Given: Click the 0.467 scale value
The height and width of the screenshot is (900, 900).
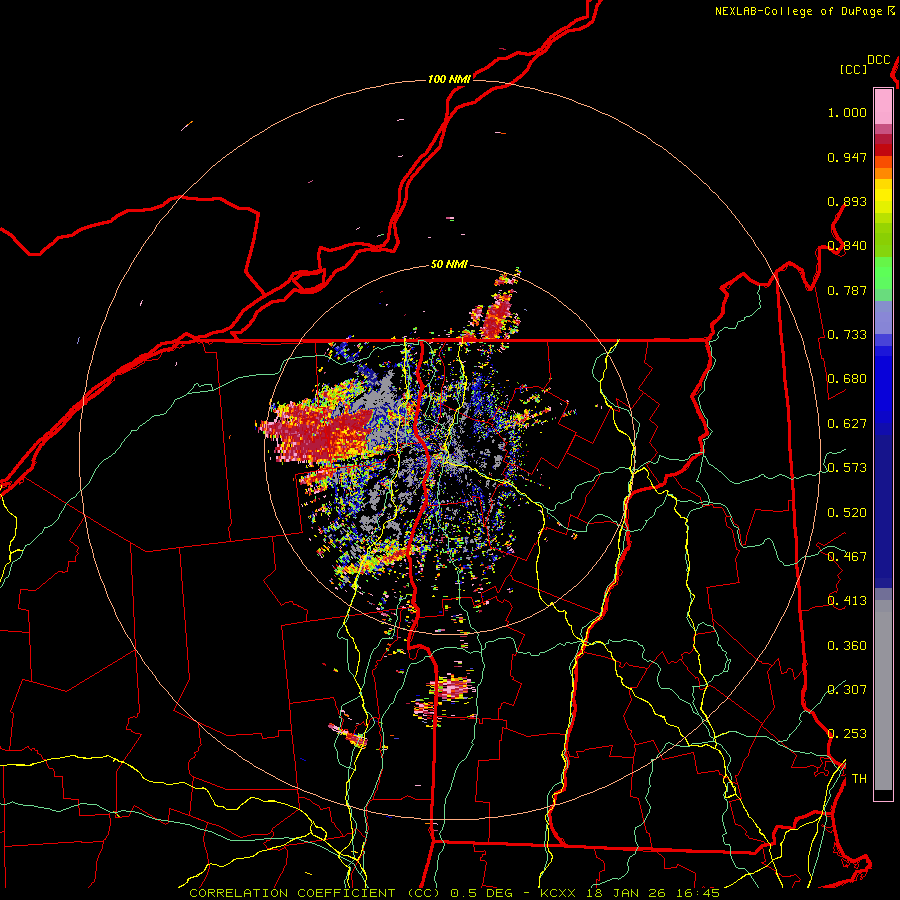Looking at the screenshot, I should [x=847, y=557].
